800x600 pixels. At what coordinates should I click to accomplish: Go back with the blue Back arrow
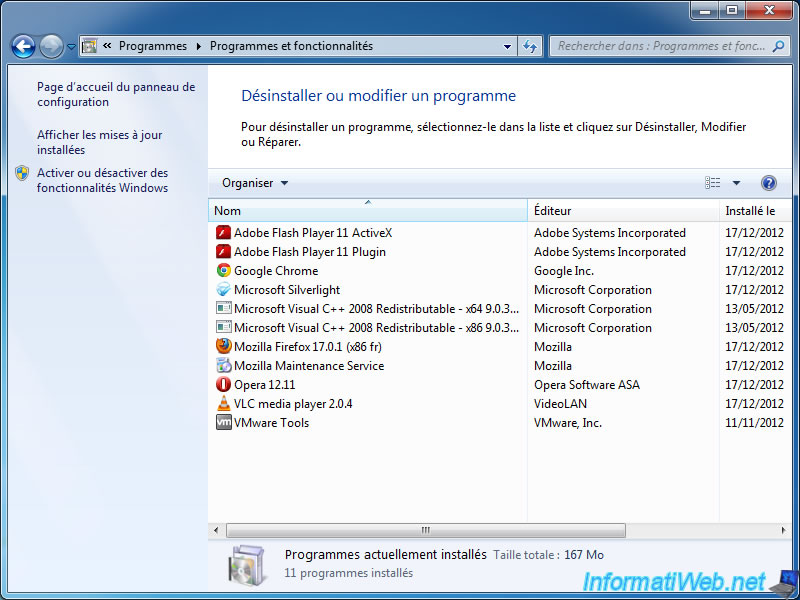[23, 46]
